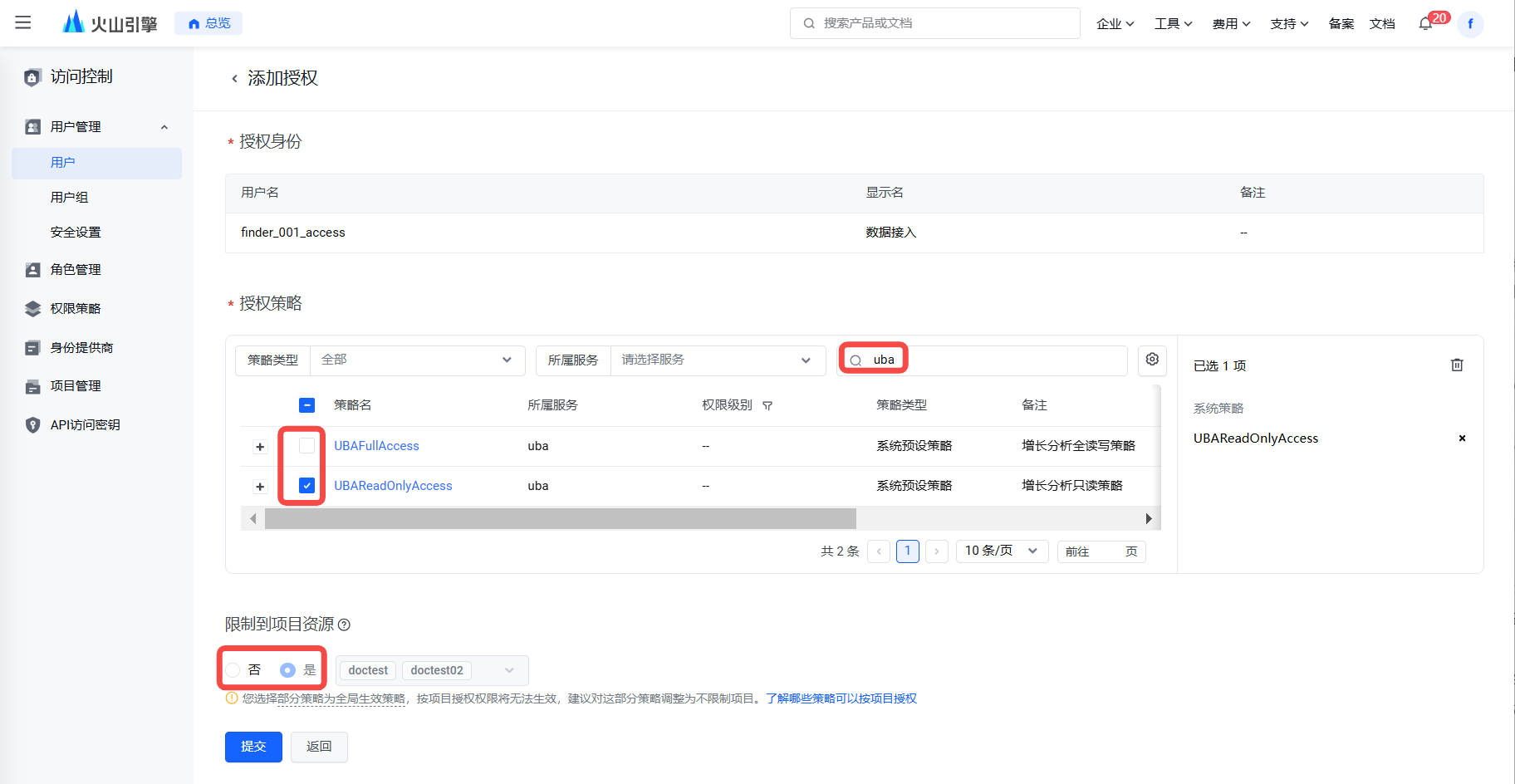Click the help icon beside 限制到项目资源

[x=344, y=625]
